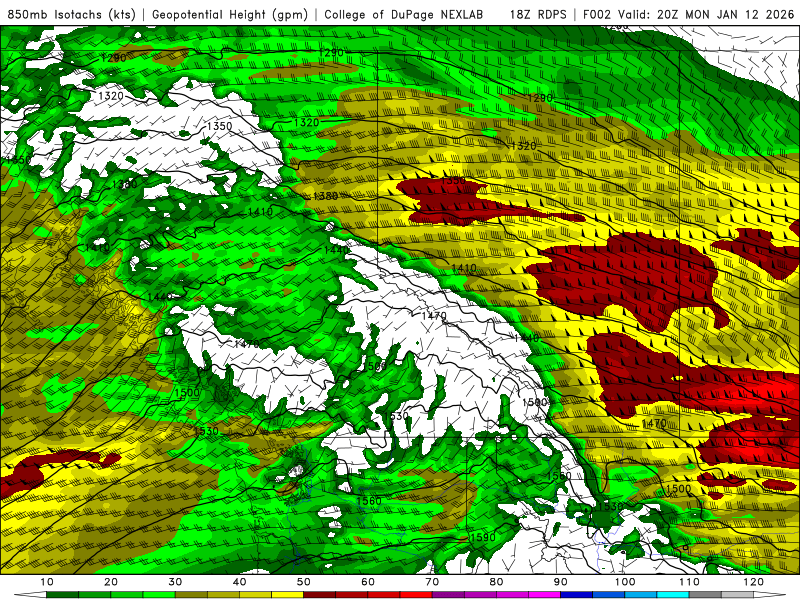This screenshot has width=800, height=600.
Task: Pick the bright magenta swatch just before 90
Action: tap(544, 595)
